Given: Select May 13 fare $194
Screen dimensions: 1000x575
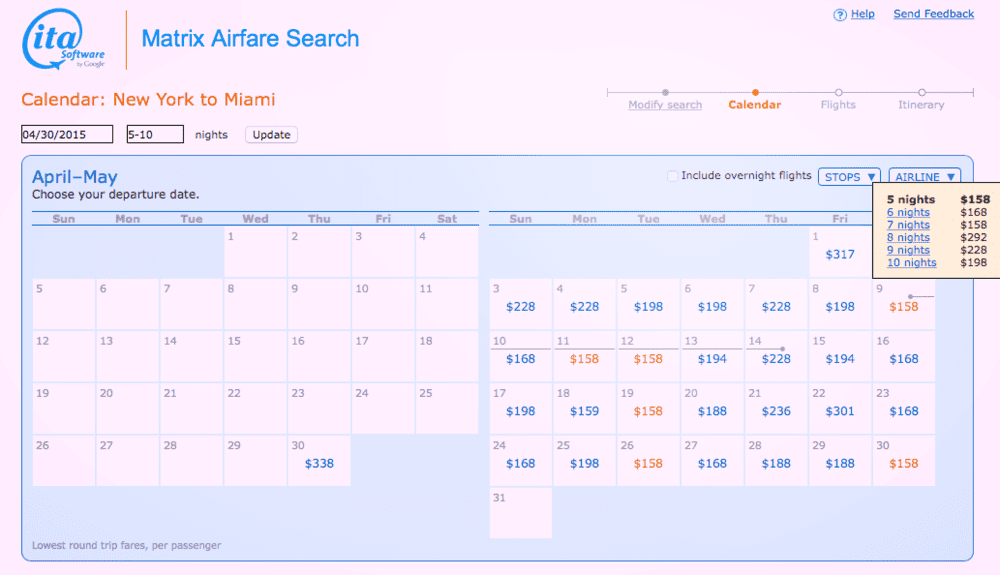Looking at the screenshot, I should [x=712, y=359].
